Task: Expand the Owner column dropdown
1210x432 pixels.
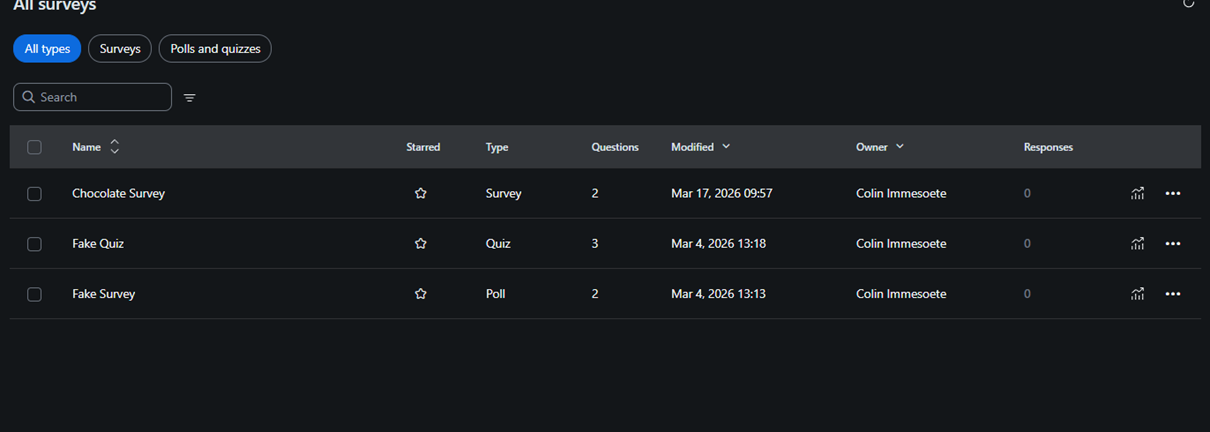Action: click(x=900, y=147)
